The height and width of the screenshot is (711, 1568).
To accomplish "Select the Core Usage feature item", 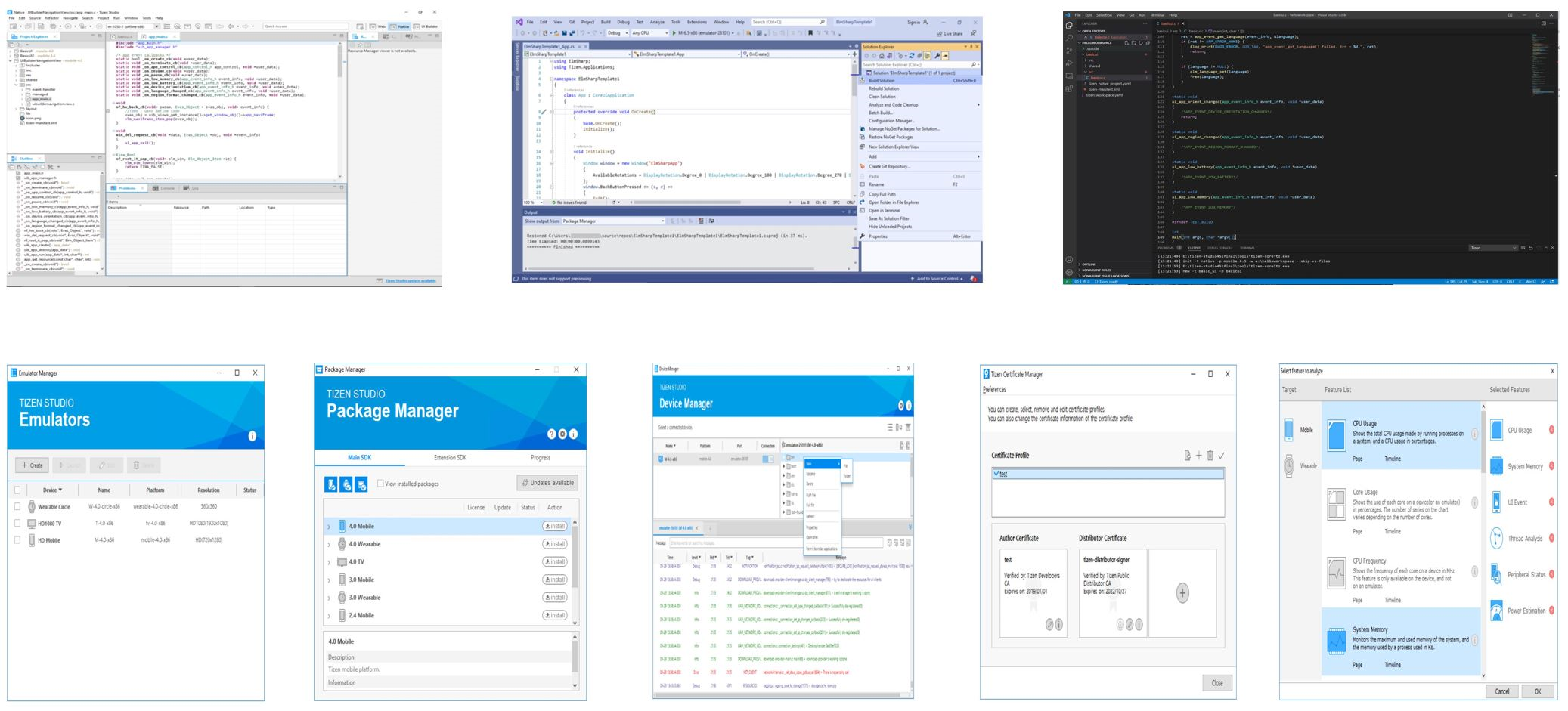I will pos(1401,504).
